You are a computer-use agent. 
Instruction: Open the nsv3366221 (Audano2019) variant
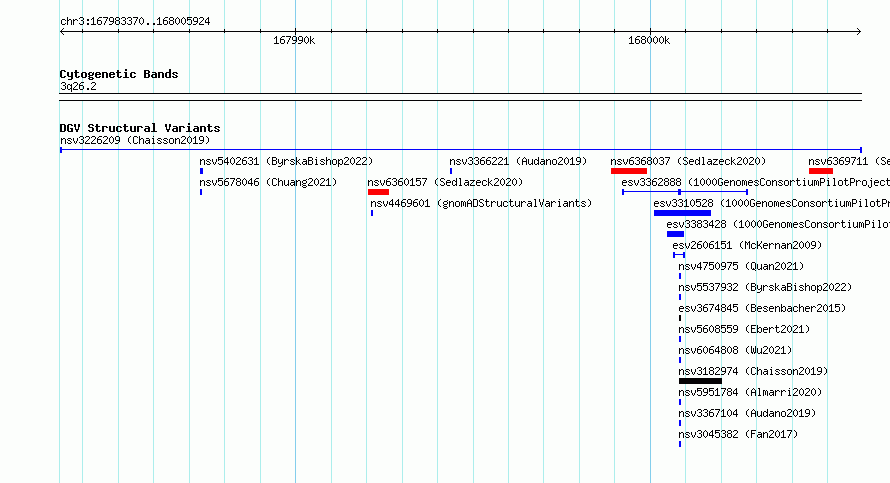point(518,161)
